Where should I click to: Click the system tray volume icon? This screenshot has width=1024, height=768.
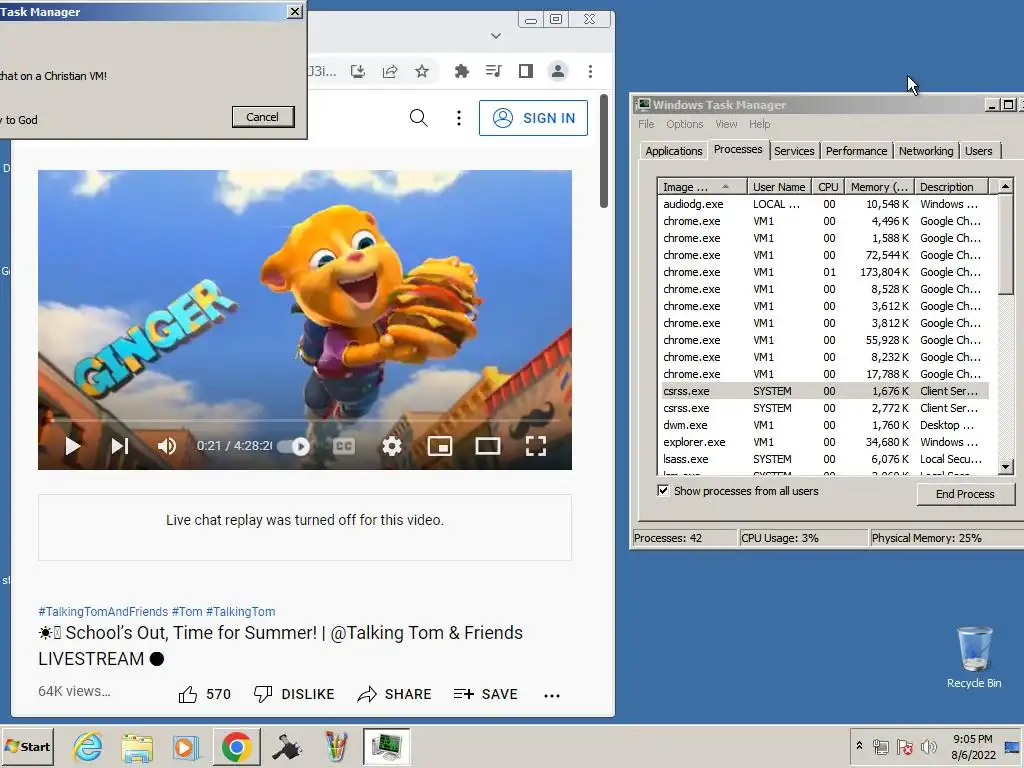(928, 746)
